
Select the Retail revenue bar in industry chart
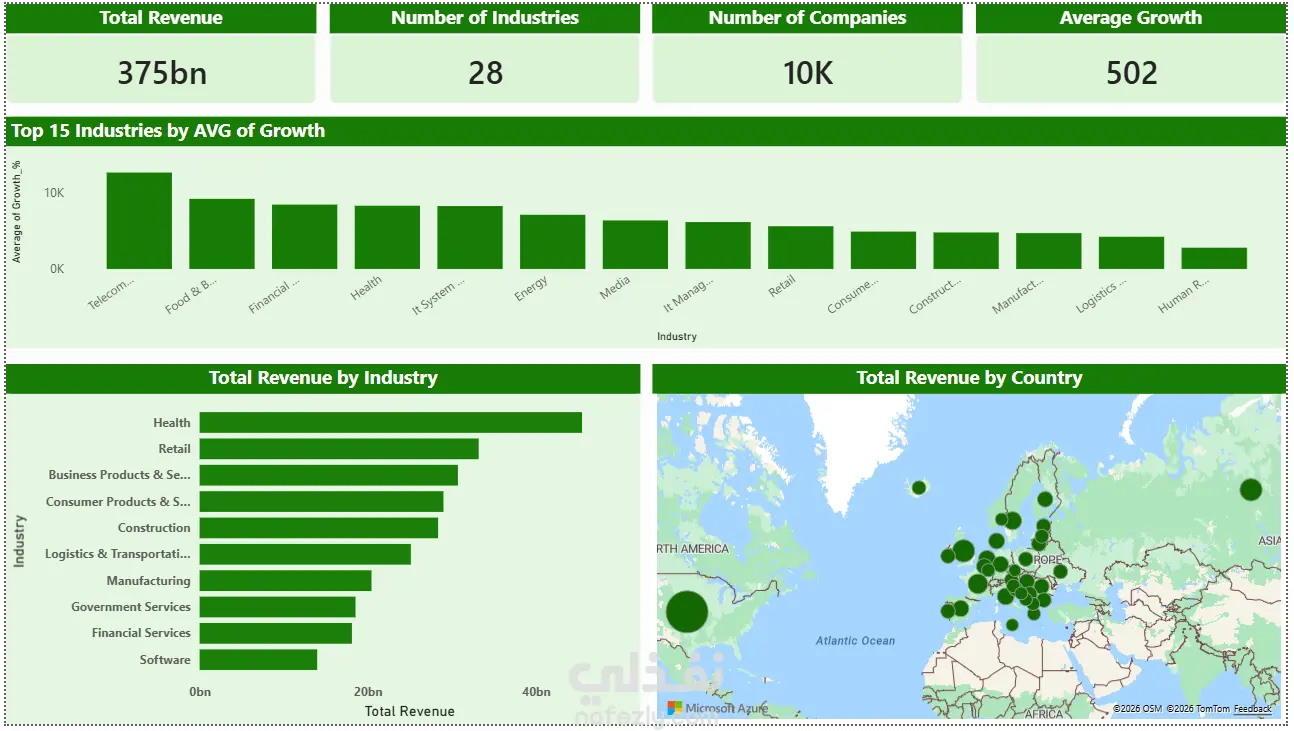tap(339, 449)
